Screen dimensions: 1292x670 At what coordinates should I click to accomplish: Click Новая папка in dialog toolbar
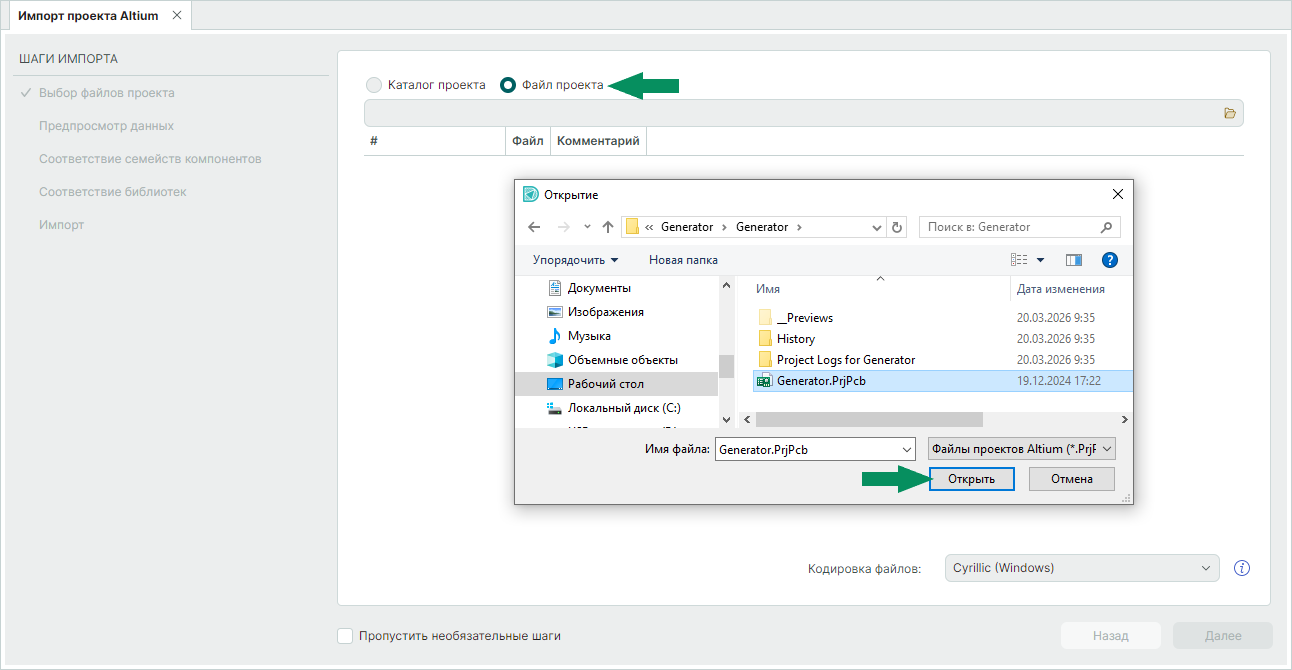[683, 260]
